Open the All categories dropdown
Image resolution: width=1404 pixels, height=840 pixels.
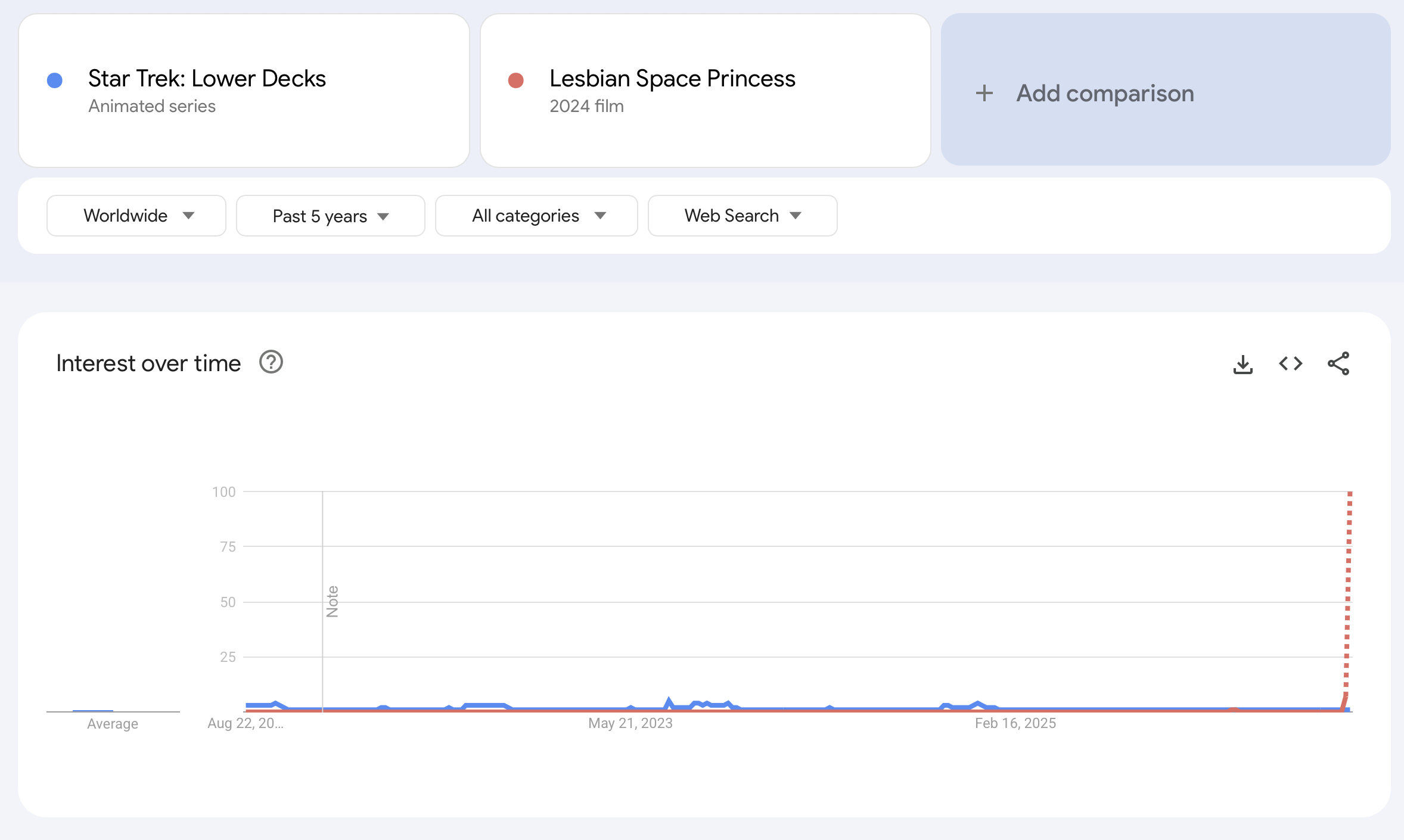point(536,216)
